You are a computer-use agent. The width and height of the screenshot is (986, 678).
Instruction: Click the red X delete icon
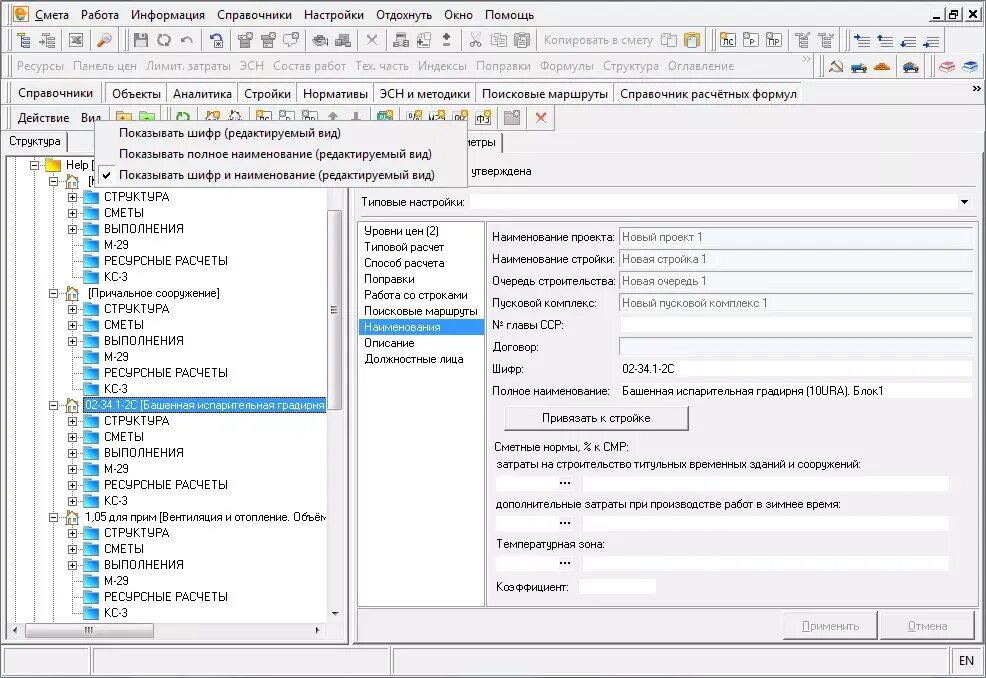541,118
